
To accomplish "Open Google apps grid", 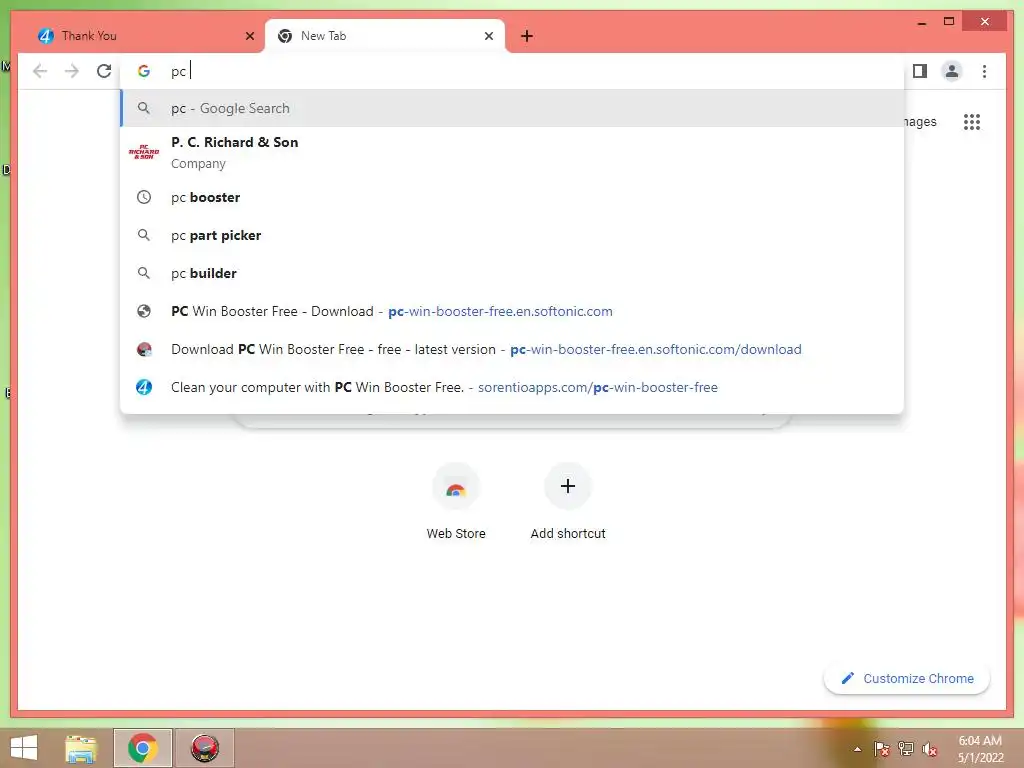I will (972, 122).
